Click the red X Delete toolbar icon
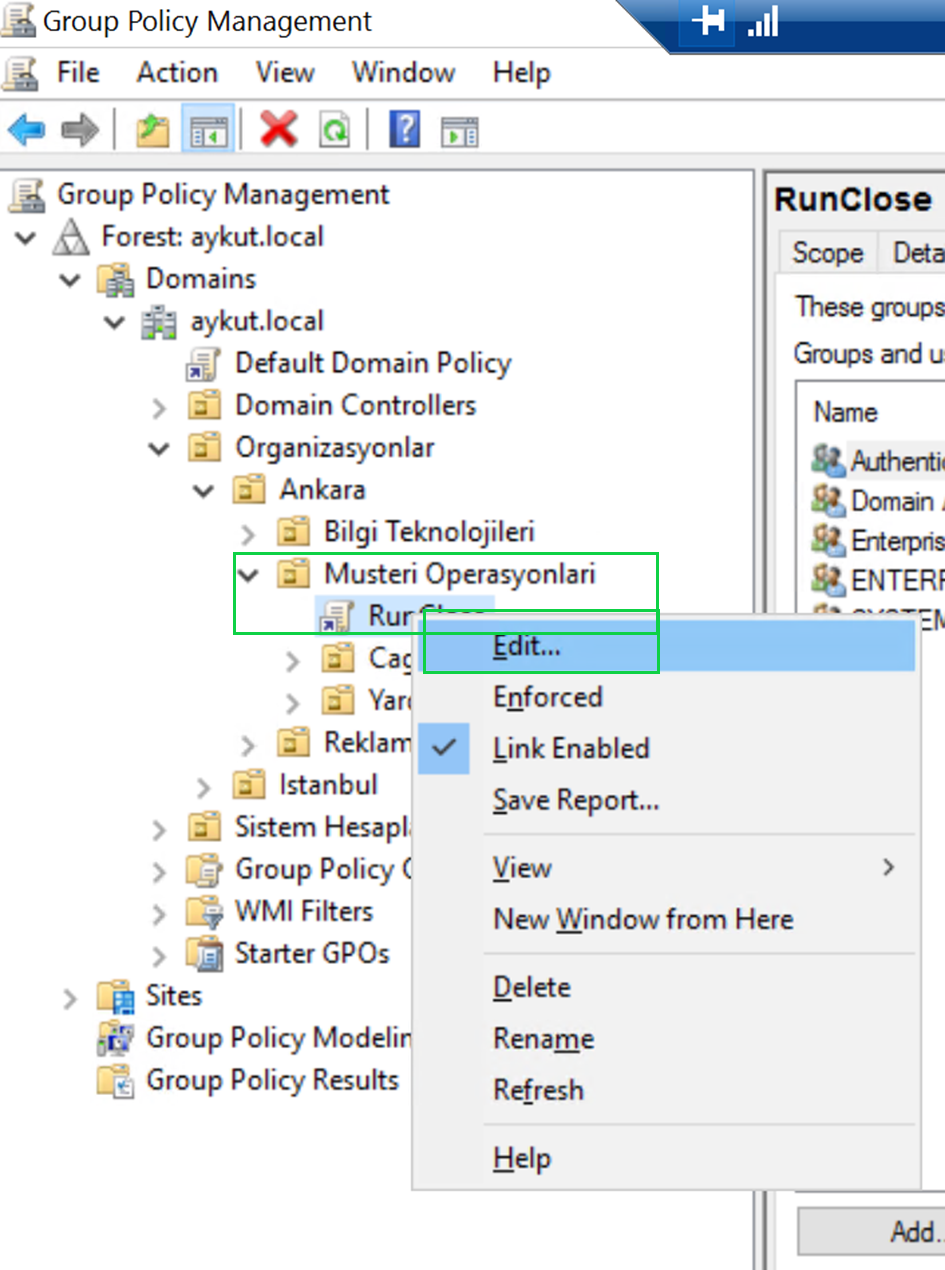Screen dimensions: 945x1270 (x=279, y=130)
